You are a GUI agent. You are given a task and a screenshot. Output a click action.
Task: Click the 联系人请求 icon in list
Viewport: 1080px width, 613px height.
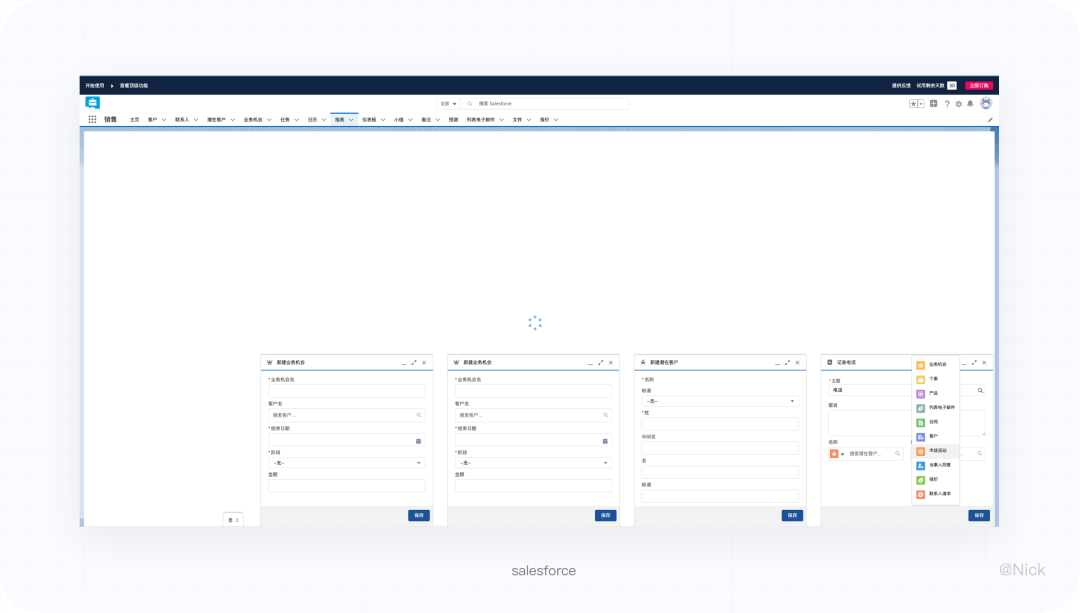(x=920, y=494)
